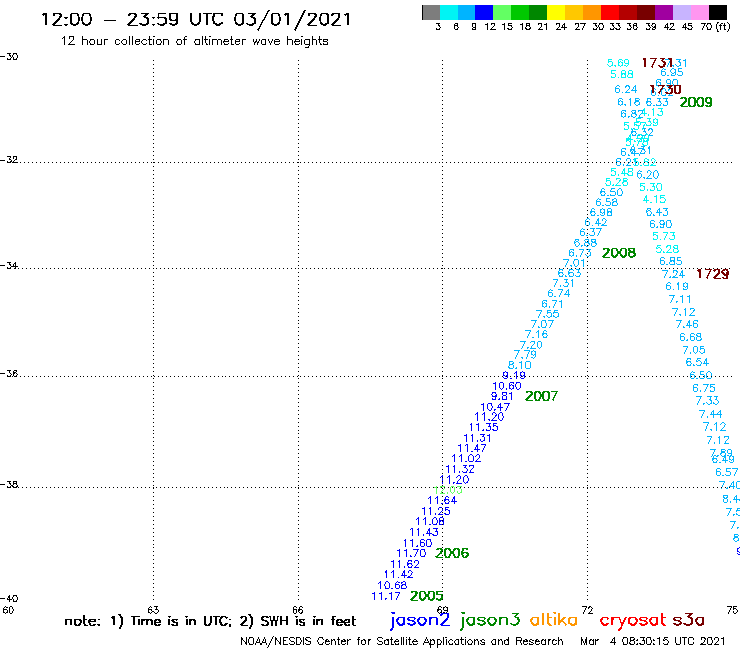Click the s3a satellite legend label

tap(689, 620)
